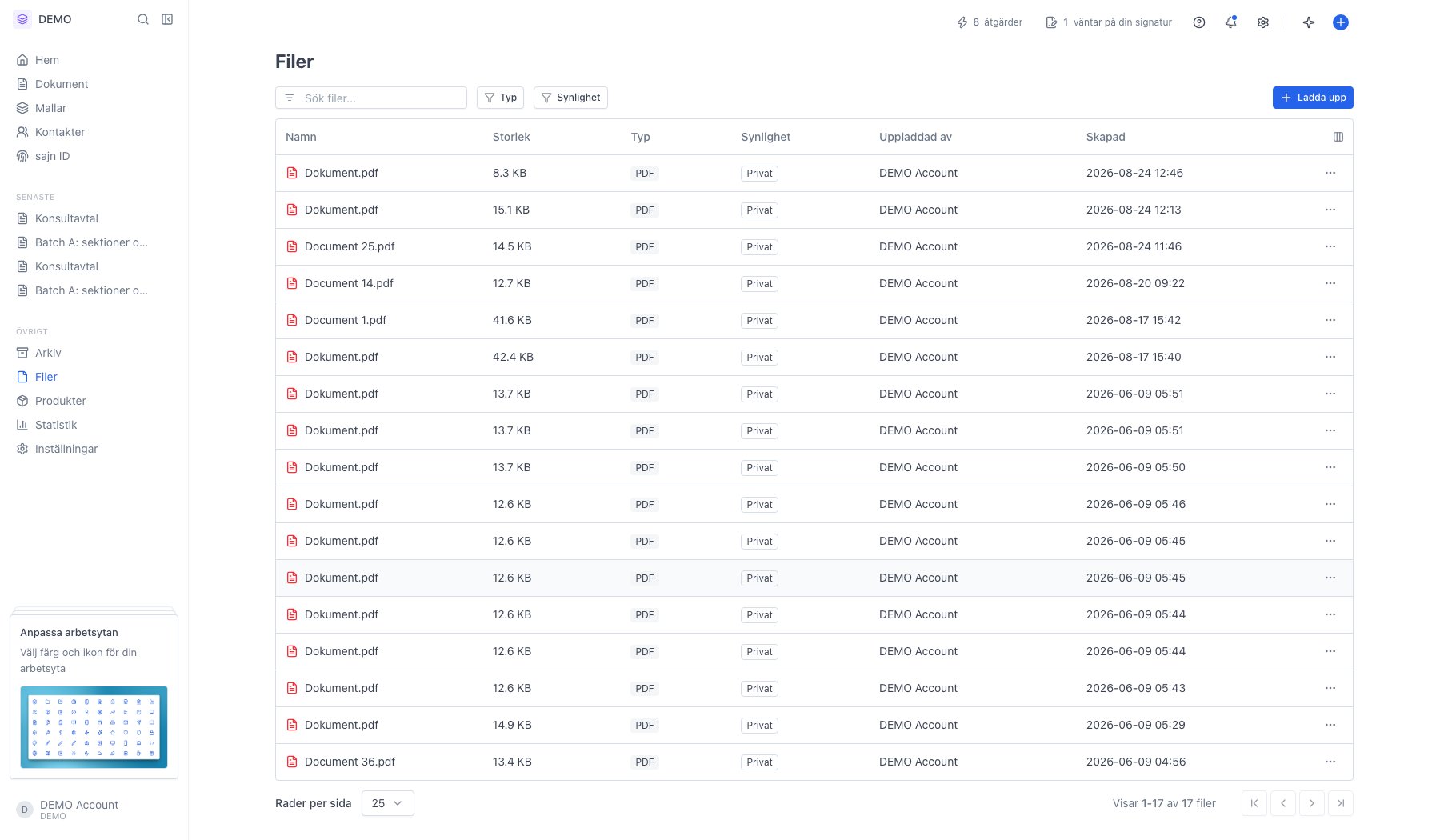Open row actions for Document 25.pdf
The height and width of the screenshot is (840, 1440).
click(1330, 246)
